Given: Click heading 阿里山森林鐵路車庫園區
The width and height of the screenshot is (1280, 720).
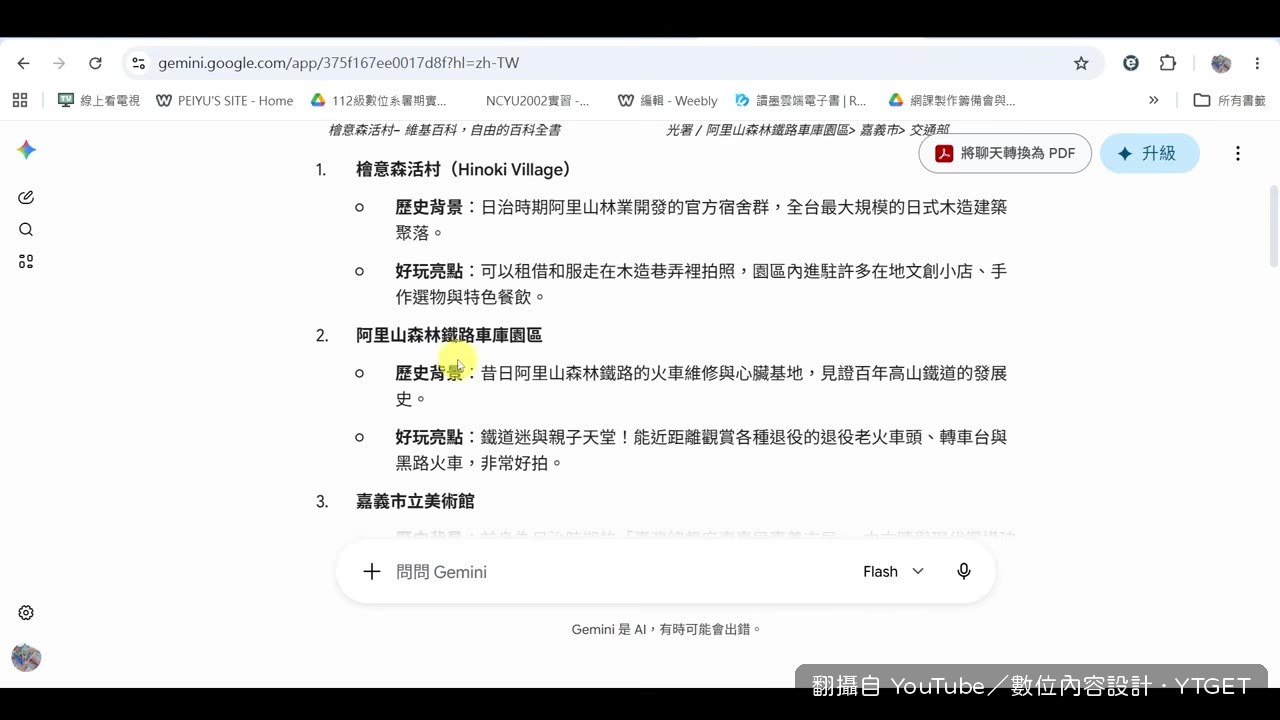Looking at the screenshot, I should click(449, 335).
